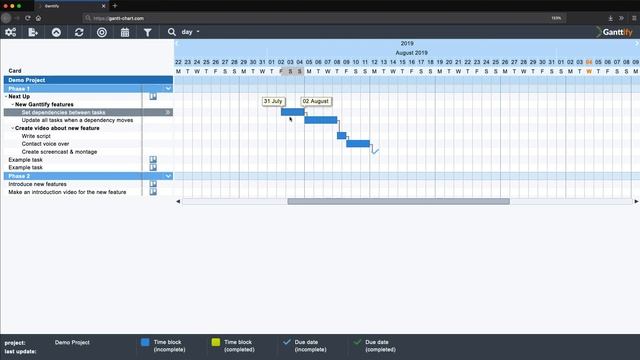Click the Write script Gantt bar

pos(342,136)
